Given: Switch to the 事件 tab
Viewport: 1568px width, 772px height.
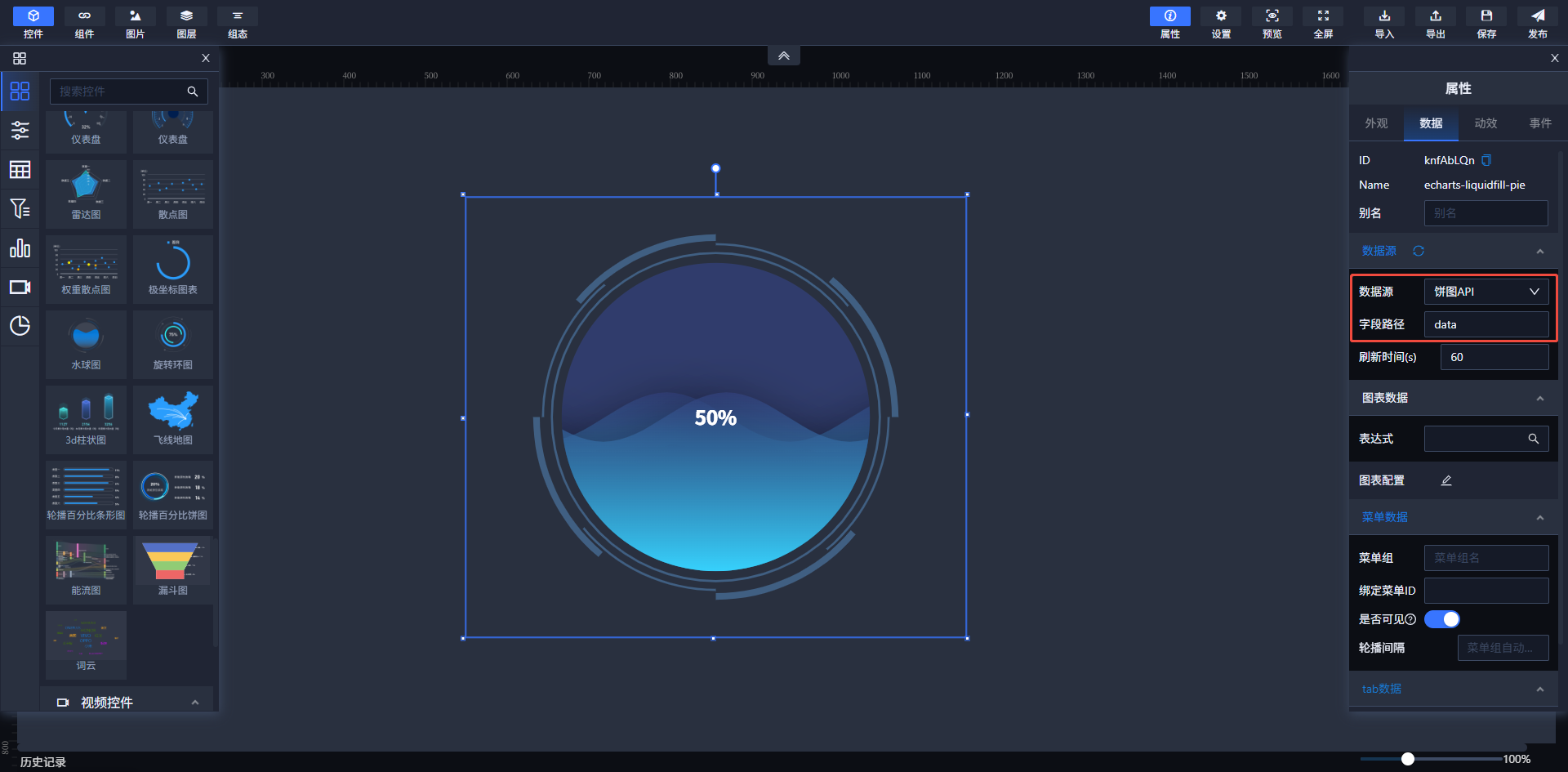Looking at the screenshot, I should pos(1540,123).
